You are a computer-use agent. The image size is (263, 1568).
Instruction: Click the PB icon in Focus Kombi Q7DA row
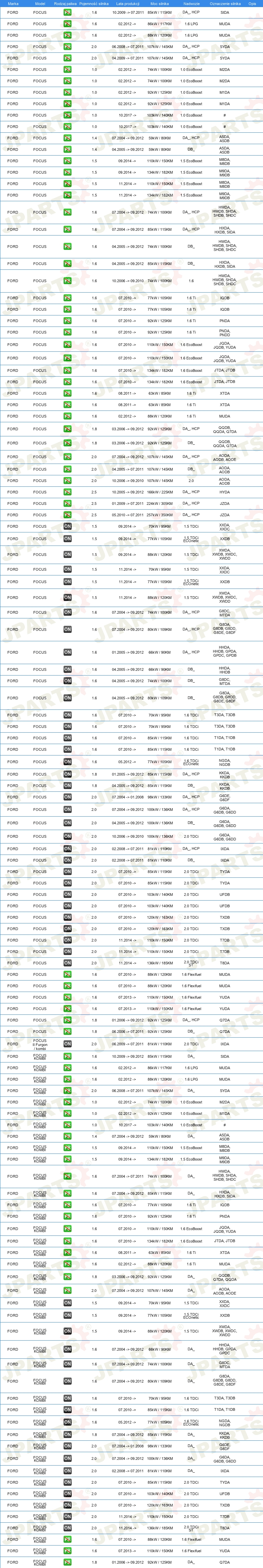pyautogui.click(x=68, y=1563)
